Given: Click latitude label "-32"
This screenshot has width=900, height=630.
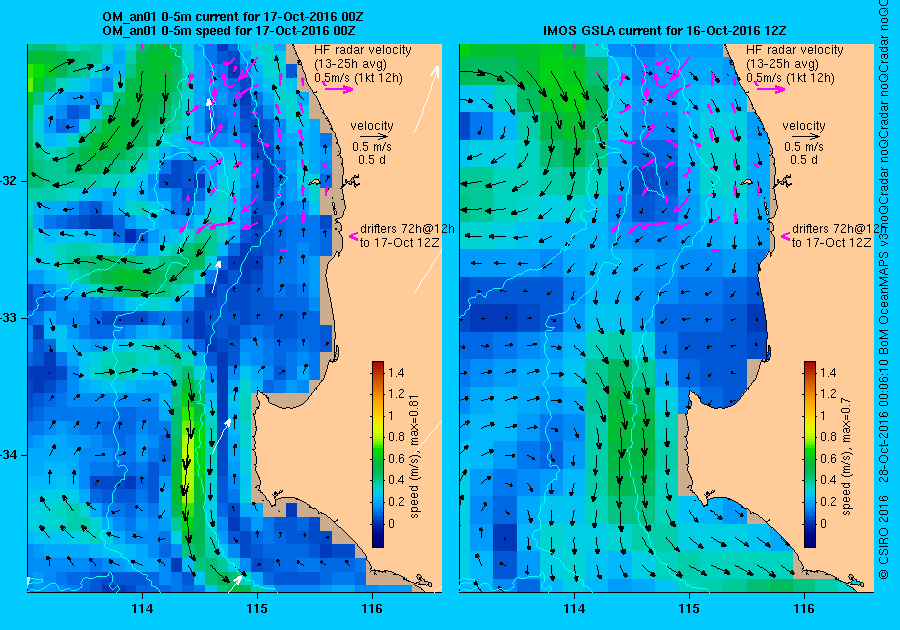Looking at the screenshot, I should click(x=9, y=181).
